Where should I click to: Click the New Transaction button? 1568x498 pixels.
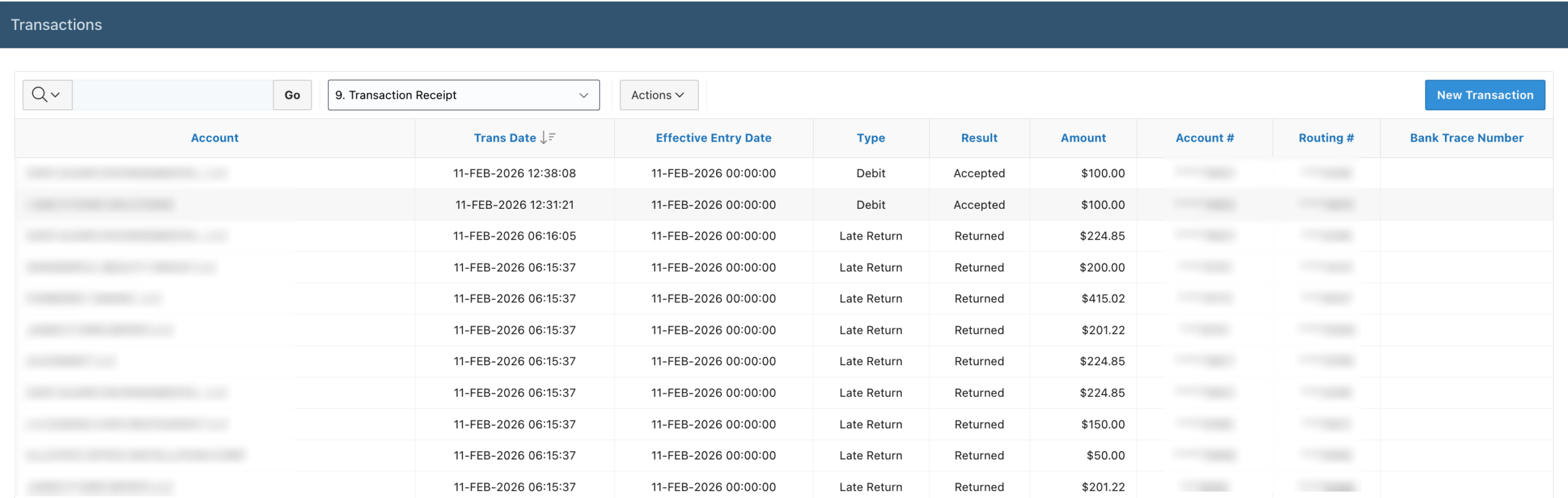coord(1484,95)
